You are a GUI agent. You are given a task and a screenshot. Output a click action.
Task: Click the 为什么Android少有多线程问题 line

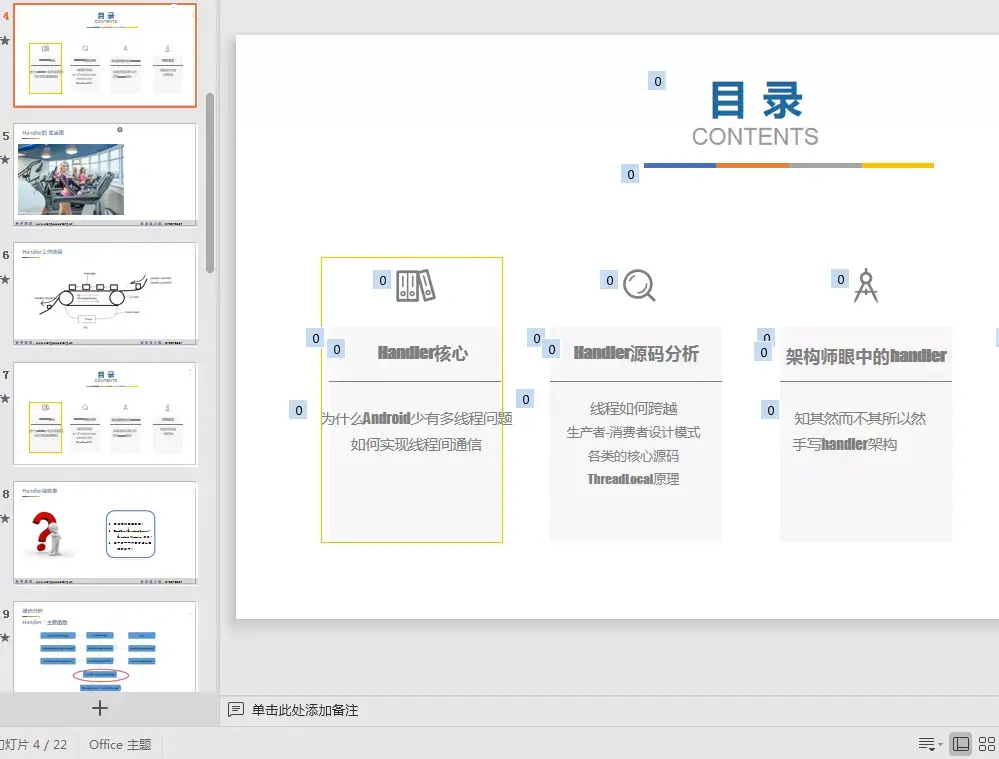(416, 419)
